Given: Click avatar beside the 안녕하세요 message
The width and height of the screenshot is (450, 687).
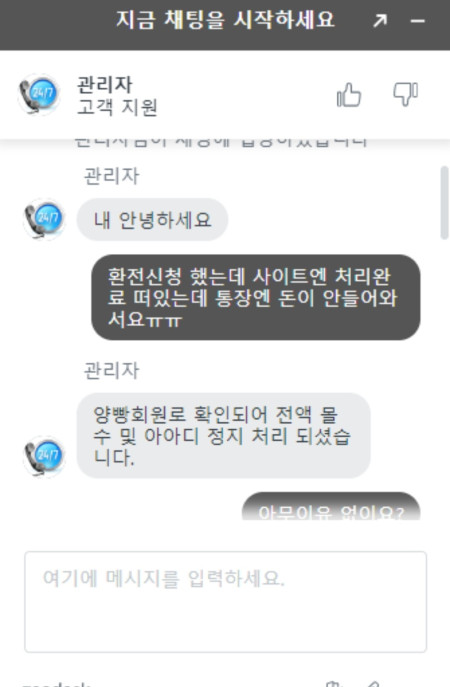Looking at the screenshot, I should click(x=44, y=219).
